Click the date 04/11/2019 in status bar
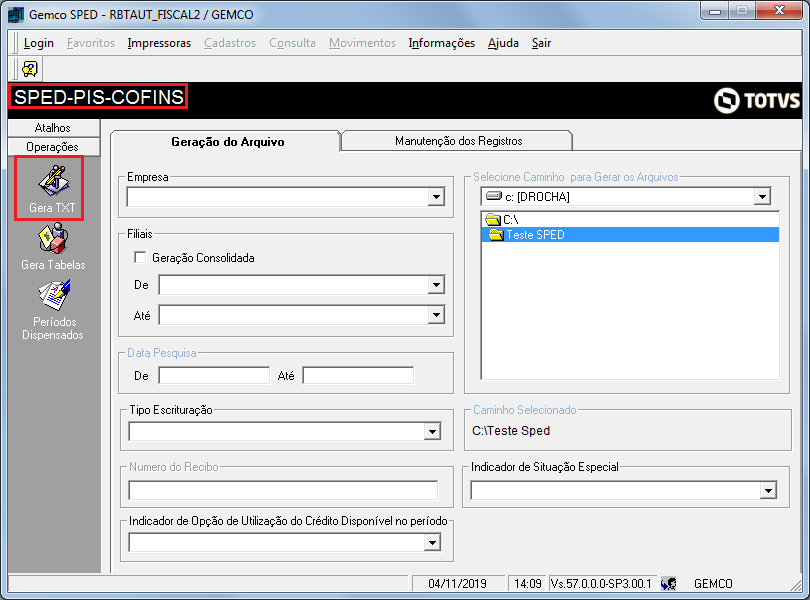This screenshot has width=810, height=600. point(457,583)
